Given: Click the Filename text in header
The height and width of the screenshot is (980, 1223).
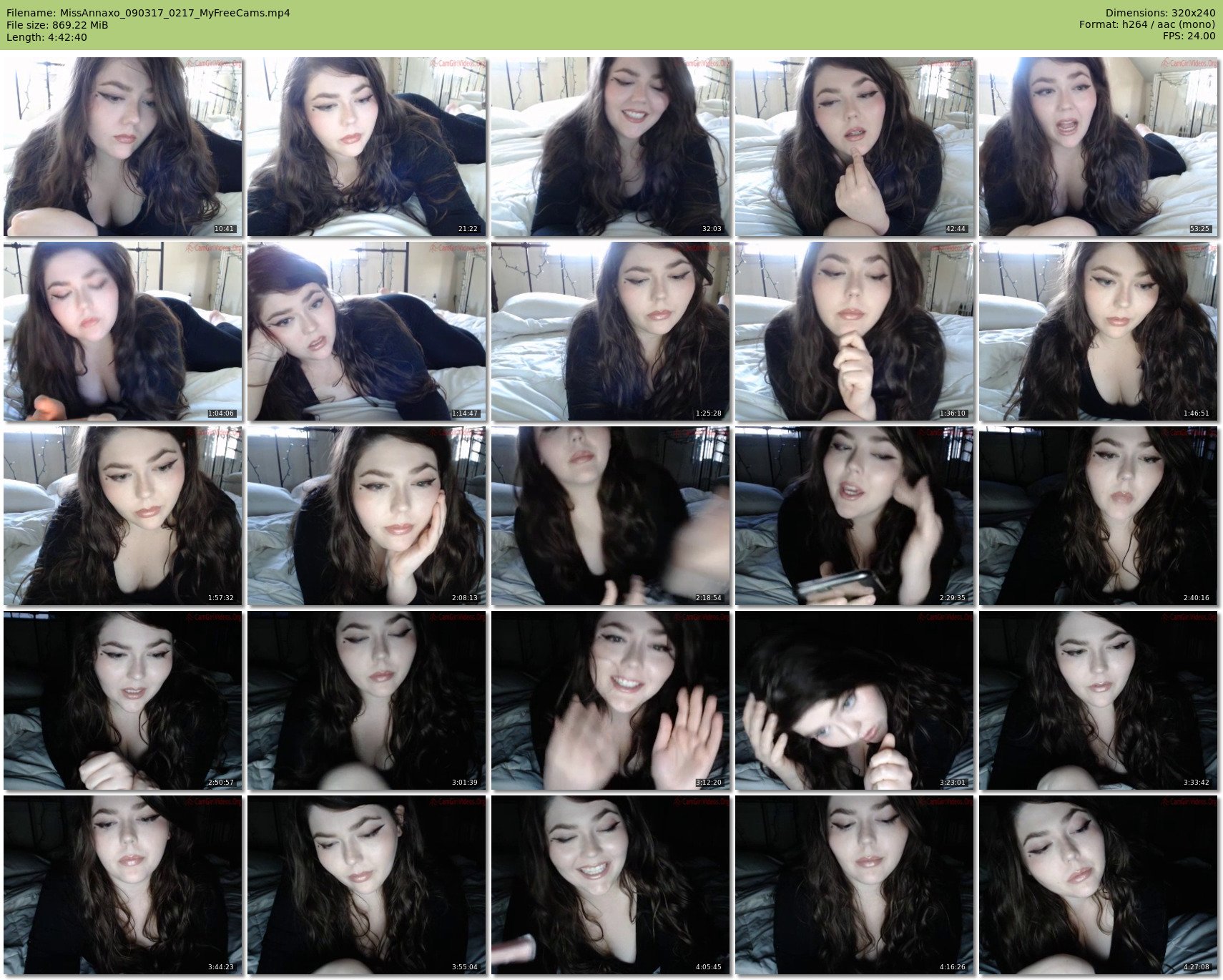Looking at the screenshot, I should click(148, 13).
